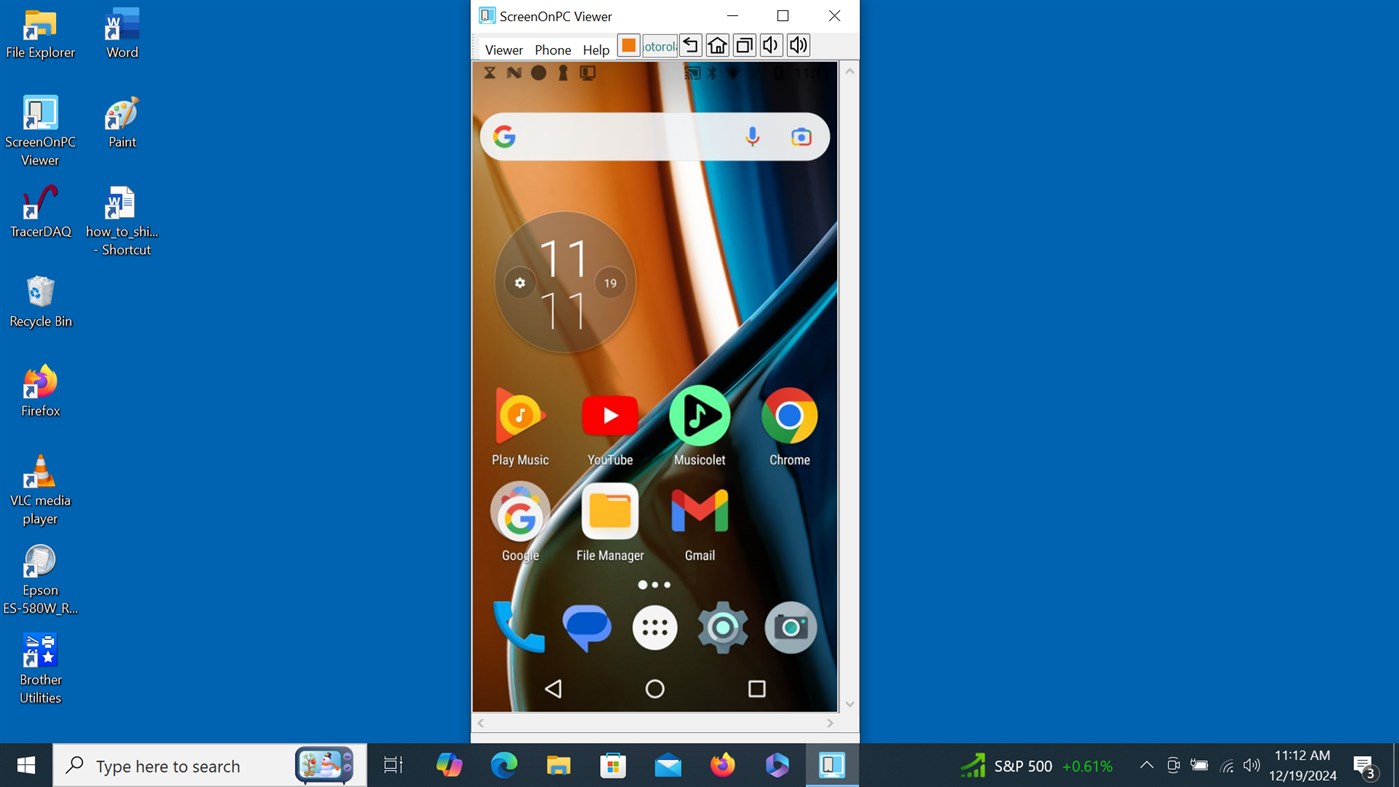
Task: Expand hidden icons in the system tray
Action: coord(1146,765)
